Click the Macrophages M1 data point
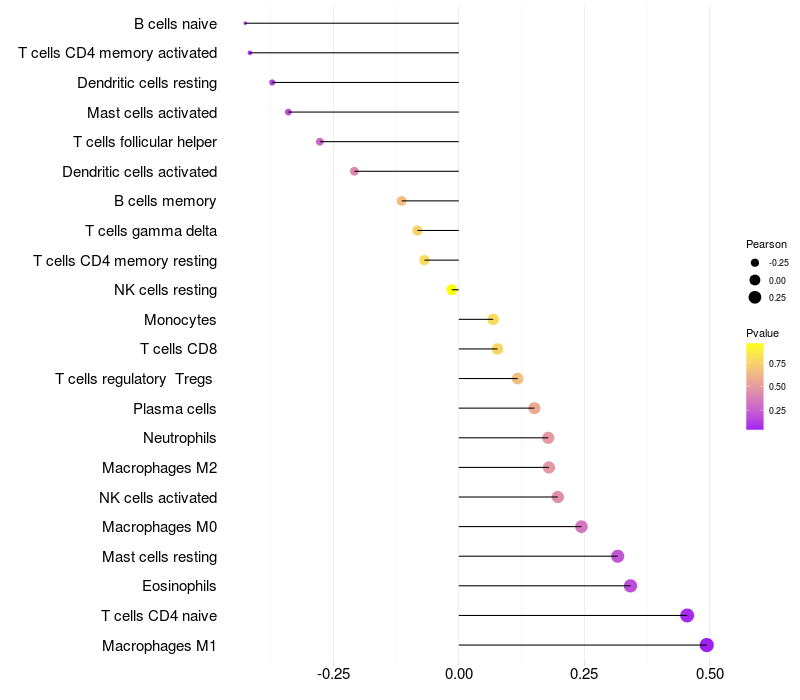This screenshot has width=800, height=700. point(706,645)
